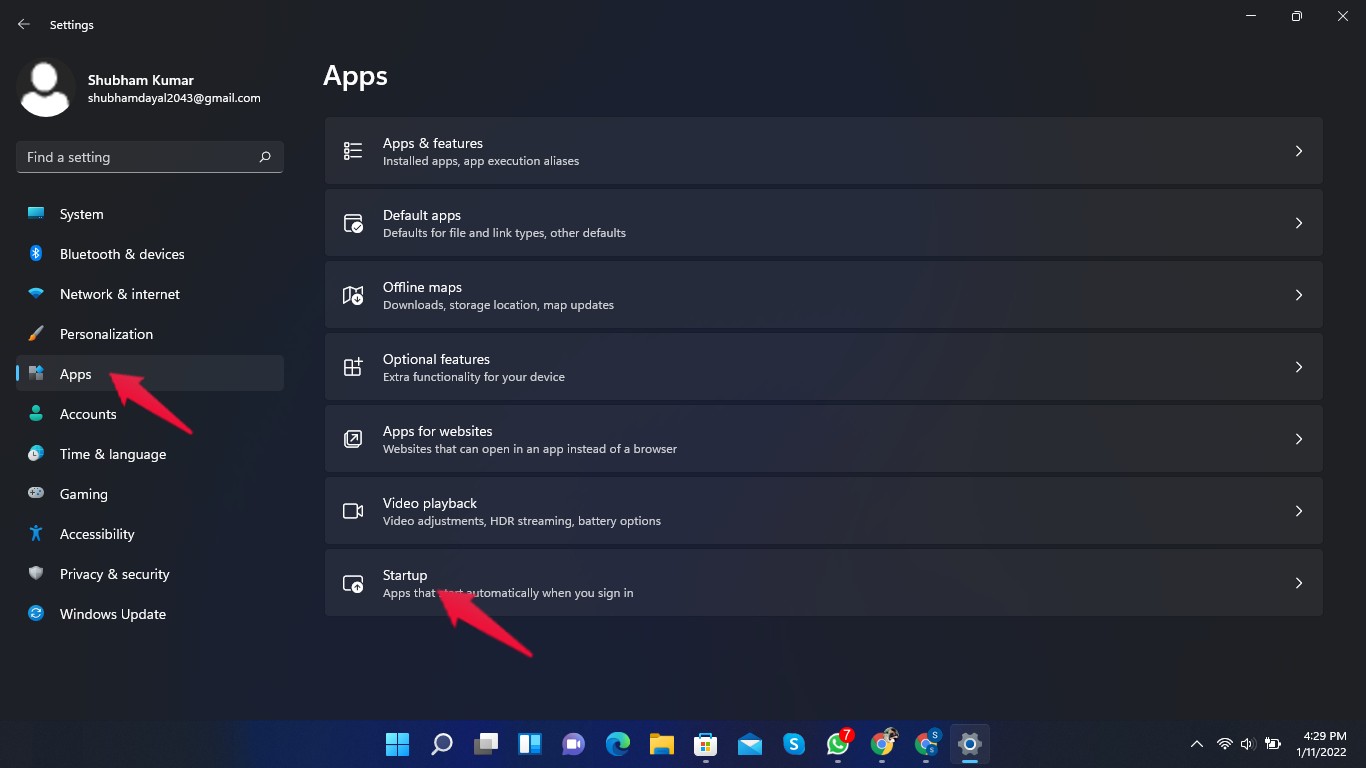Click the Video playback camera icon
Image resolution: width=1366 pixels, height=768 pixels.
pos(353,511)
